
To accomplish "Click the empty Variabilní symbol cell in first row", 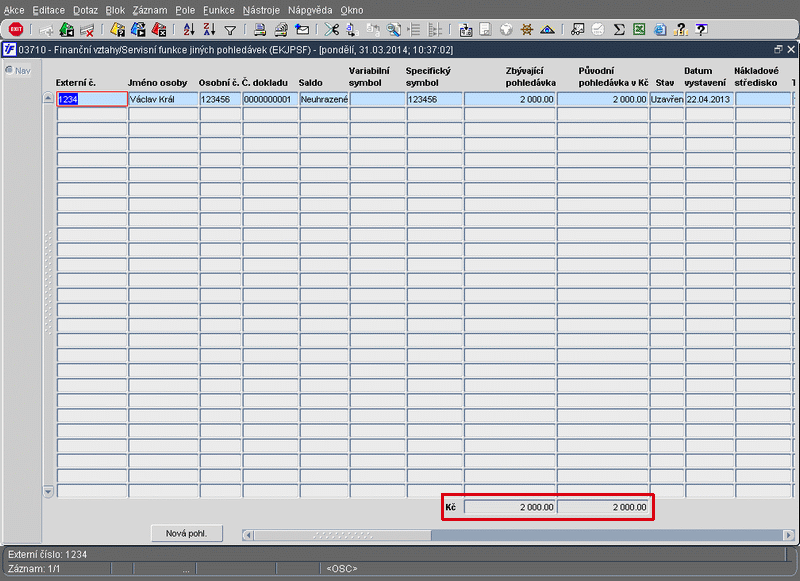I will (x=378, y=99).
